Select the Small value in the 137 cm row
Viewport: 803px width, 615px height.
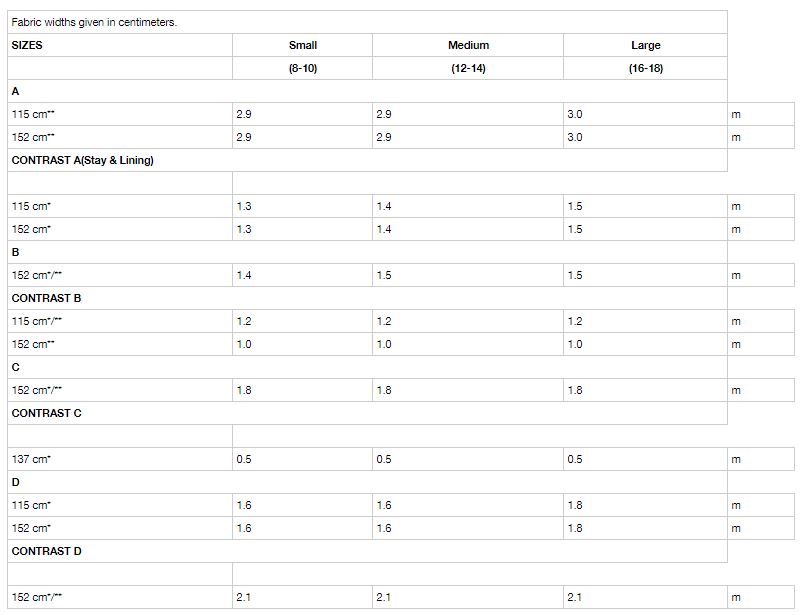(244, 459)
